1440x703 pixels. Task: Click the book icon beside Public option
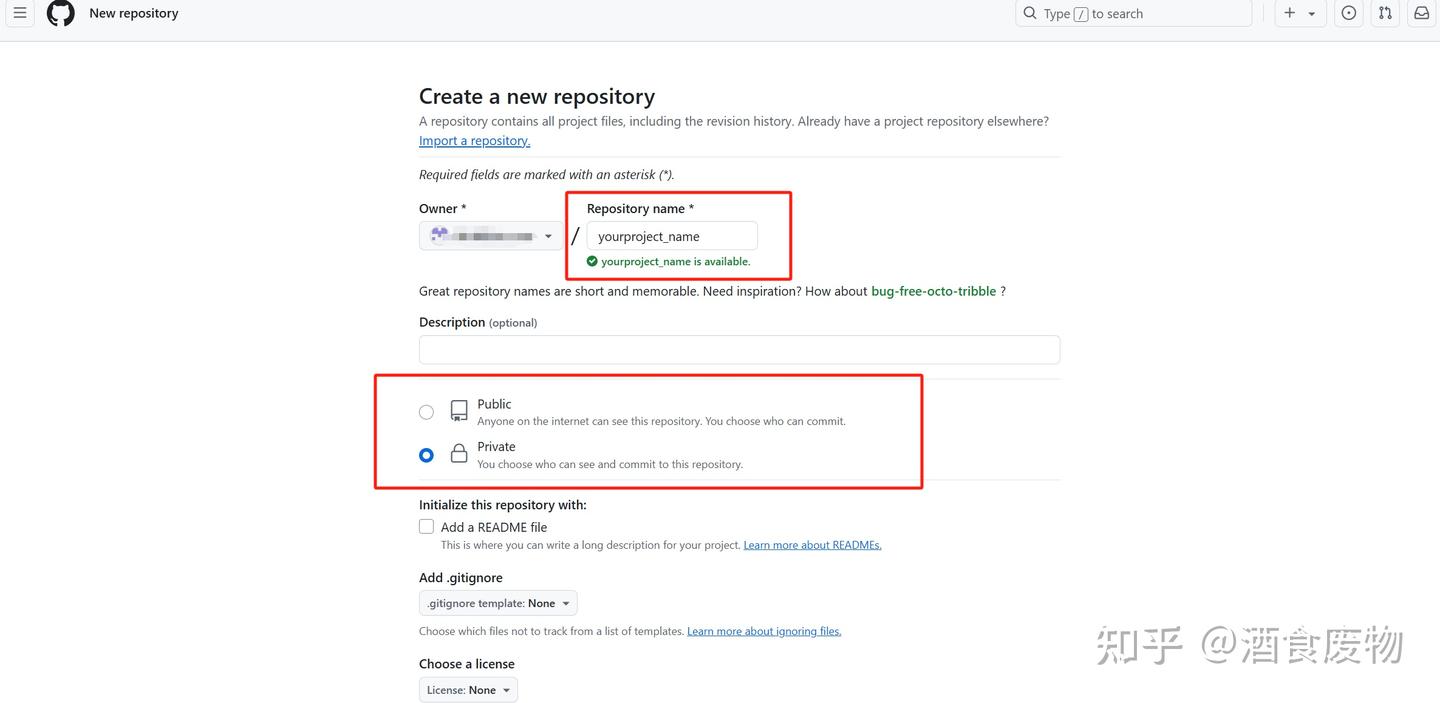coord(458,410)
